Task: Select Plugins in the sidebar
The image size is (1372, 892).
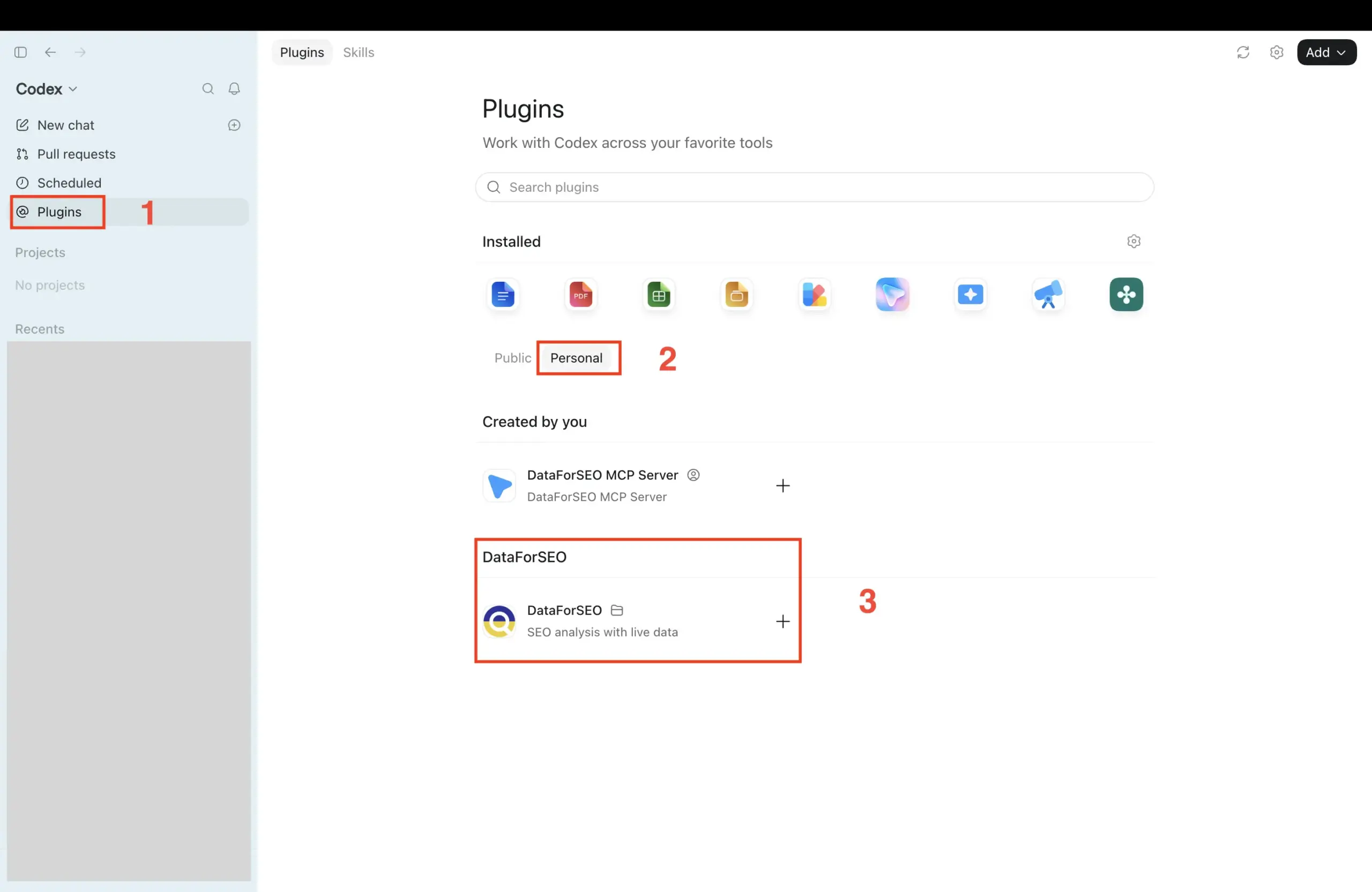Action: click(x=129, y=212)
